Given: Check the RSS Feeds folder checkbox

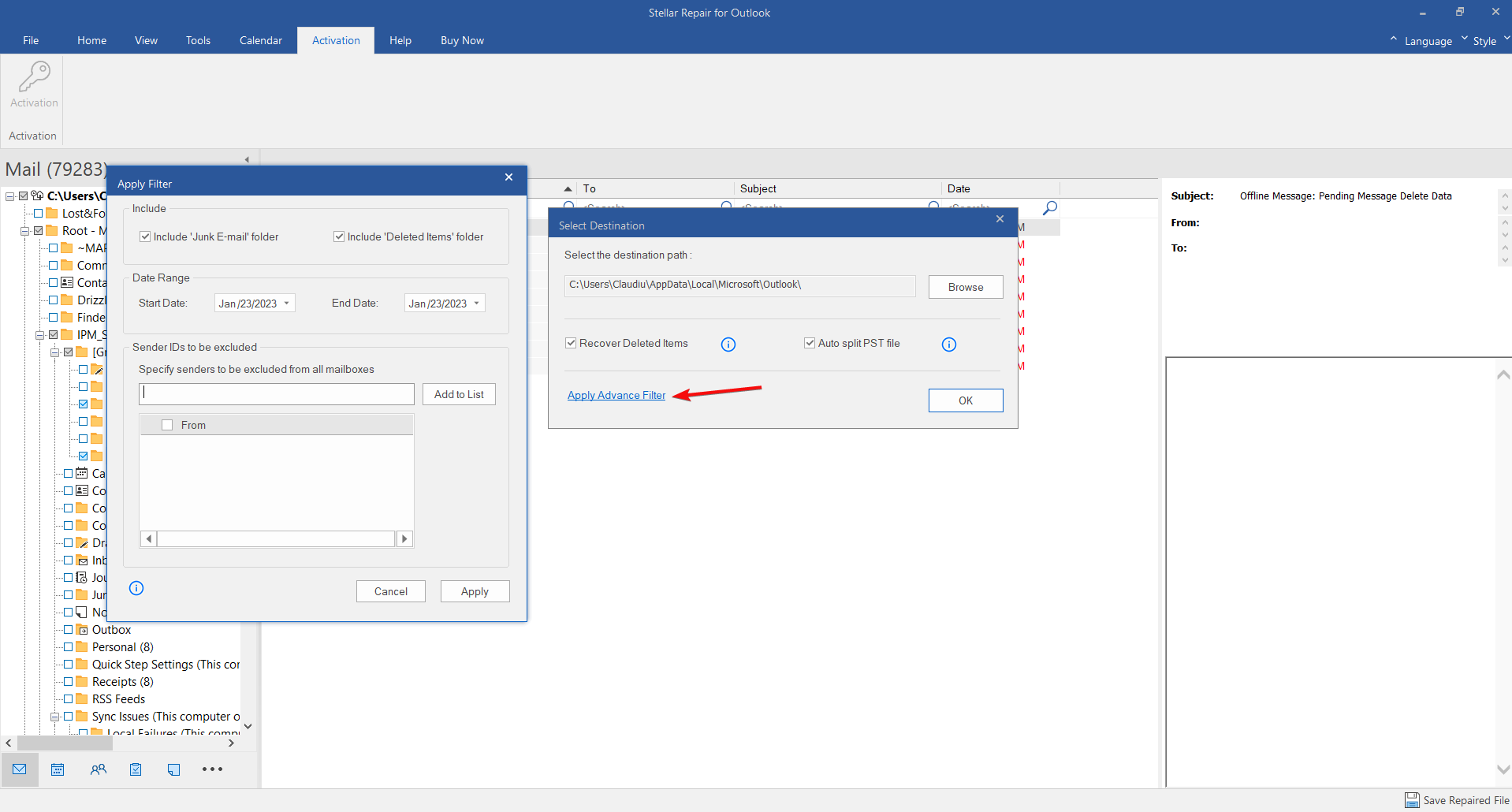Looking at the screenshot, I should click(x=69, y=699).
